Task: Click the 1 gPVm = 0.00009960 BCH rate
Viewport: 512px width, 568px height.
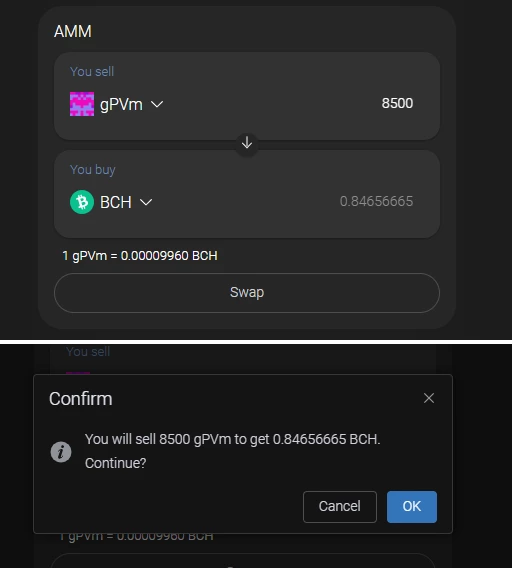Action: coord(140,256)
